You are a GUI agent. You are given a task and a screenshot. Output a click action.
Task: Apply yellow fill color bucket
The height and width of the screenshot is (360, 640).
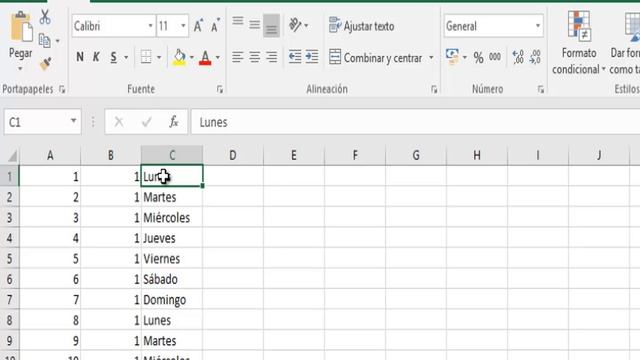pyautogui.click(x=179, y=58)
